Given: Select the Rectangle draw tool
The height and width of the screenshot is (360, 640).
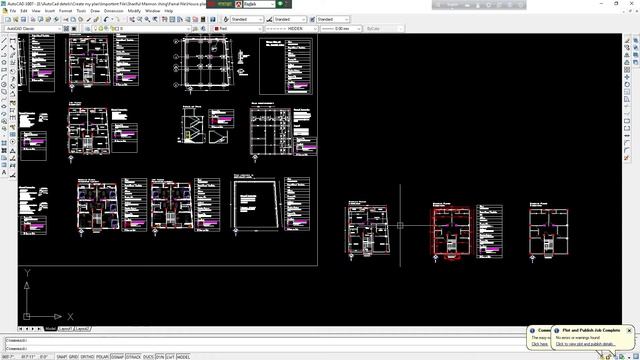Looking at the screenshot, I should point(4,70).
